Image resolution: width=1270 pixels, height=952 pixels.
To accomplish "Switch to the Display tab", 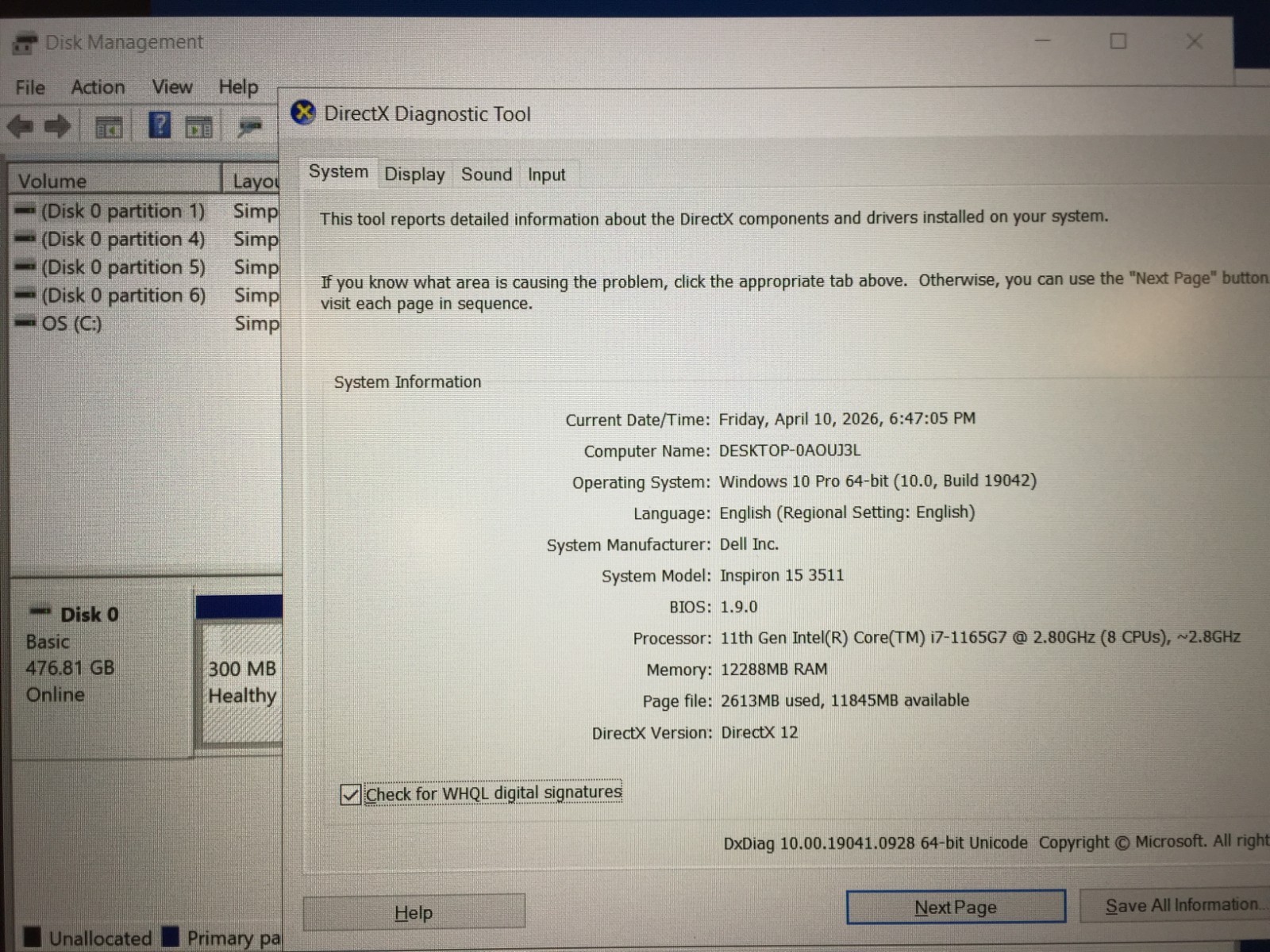I will 414,175.
